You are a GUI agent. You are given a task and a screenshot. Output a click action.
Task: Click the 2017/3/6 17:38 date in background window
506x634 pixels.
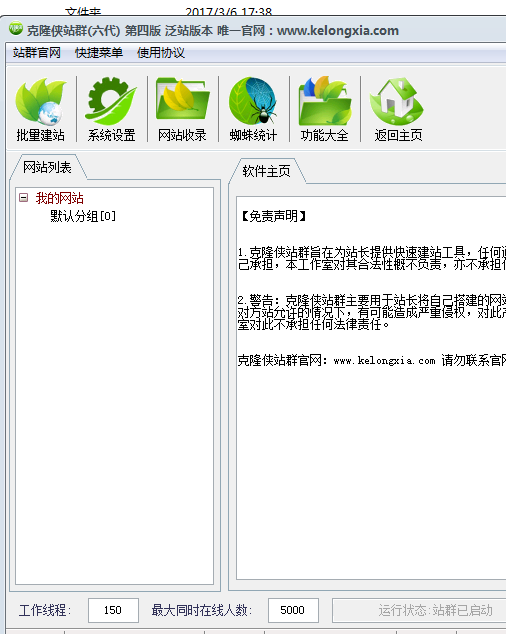(x=228, y=12)
